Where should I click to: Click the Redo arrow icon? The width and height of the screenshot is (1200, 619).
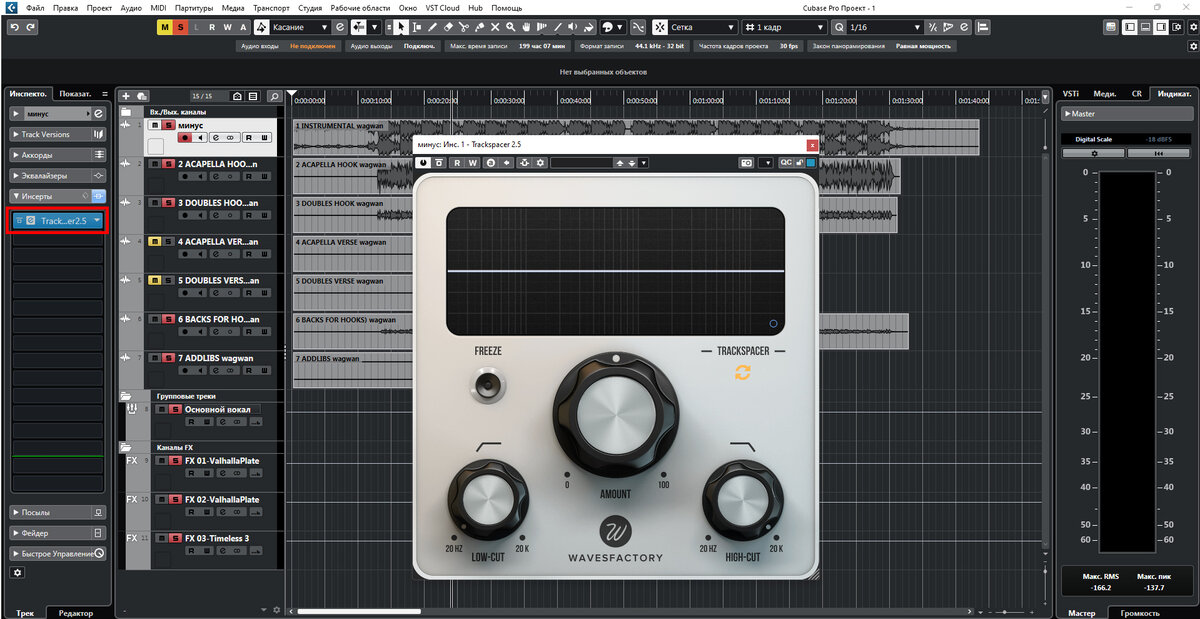click(31, 27)
